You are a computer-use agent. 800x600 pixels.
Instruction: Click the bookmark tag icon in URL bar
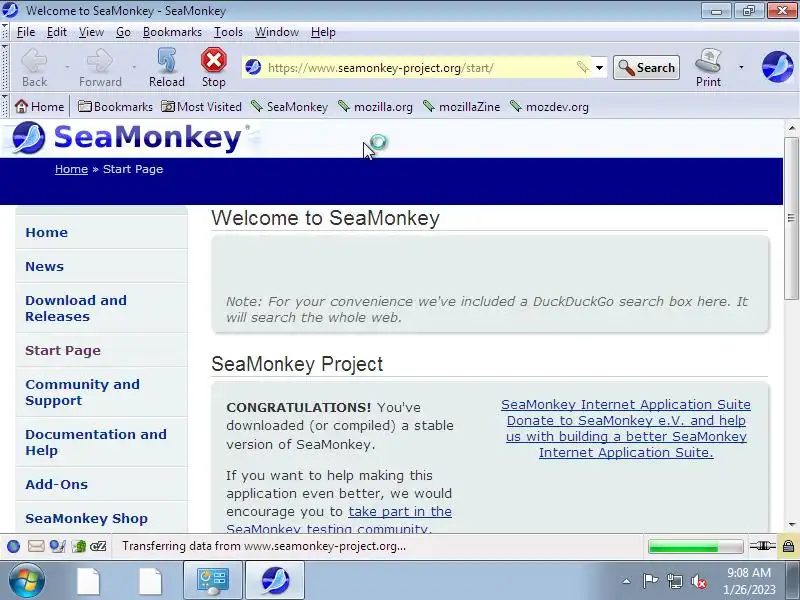[583, 67]
